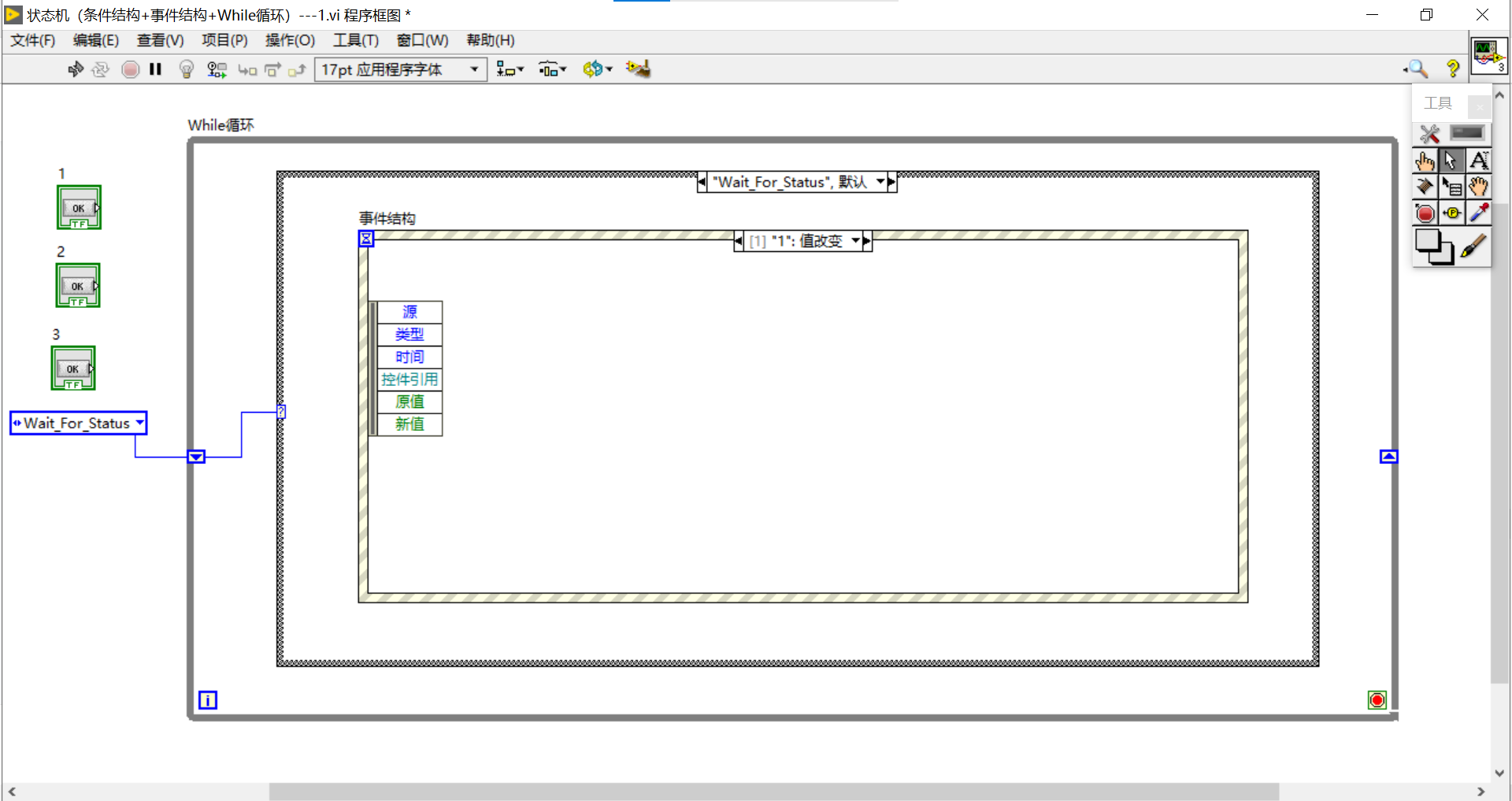This screenshot has width=1512, height=801.
Task: Close the Tools palette
Action: tap(1480, 106)
